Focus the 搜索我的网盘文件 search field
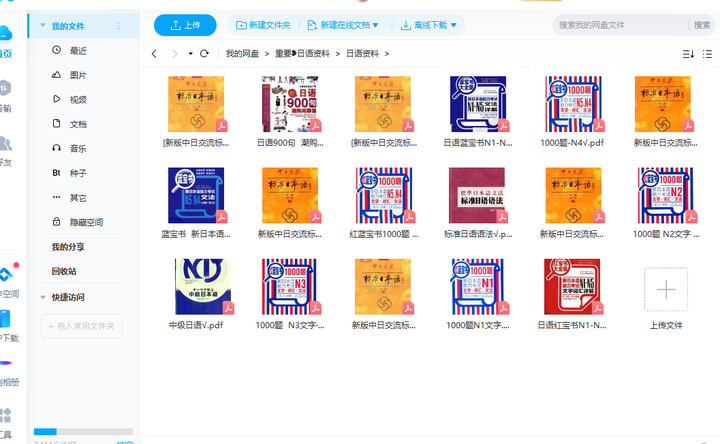This screenshot has height=444, width=720. point(620,25)
